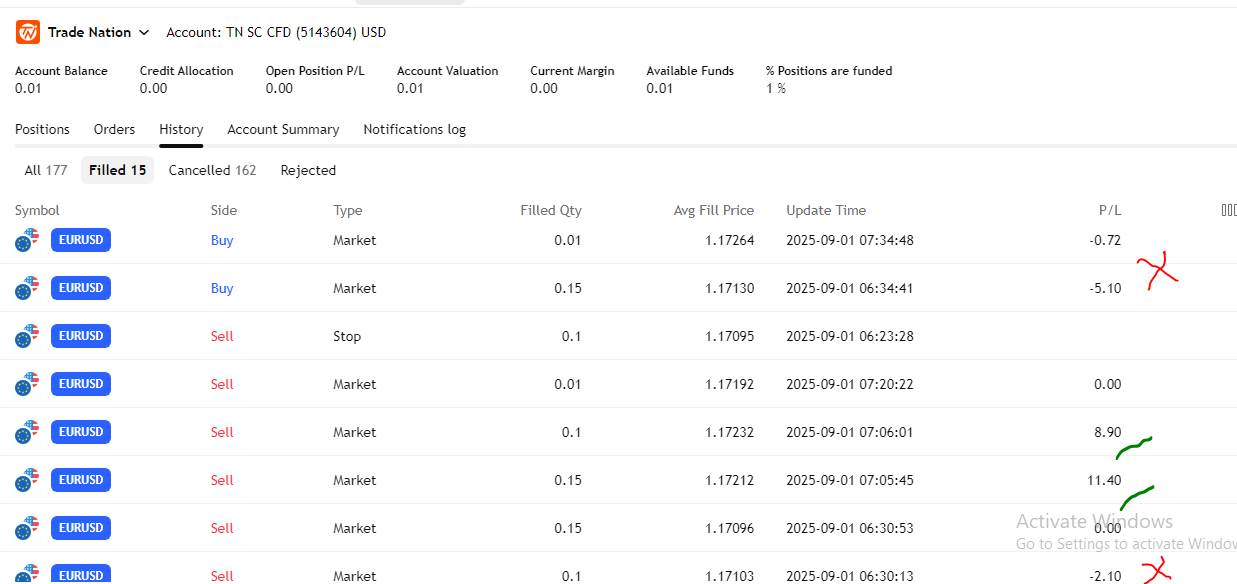Open the Account Summary tab
Viewport: 1237px width, 584px height.
(x=283, y=129)
